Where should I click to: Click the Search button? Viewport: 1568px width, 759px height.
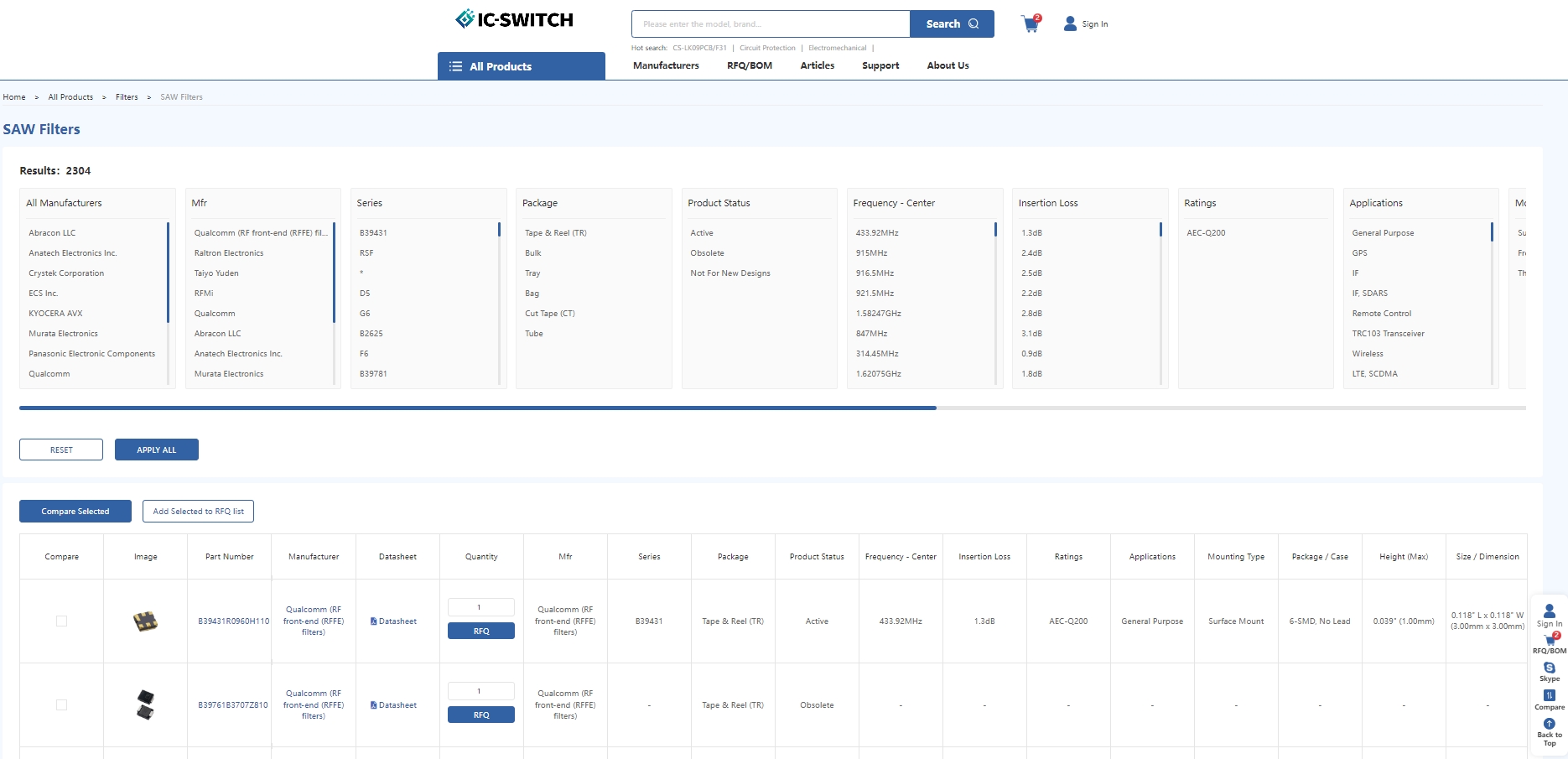pos(952,23)
